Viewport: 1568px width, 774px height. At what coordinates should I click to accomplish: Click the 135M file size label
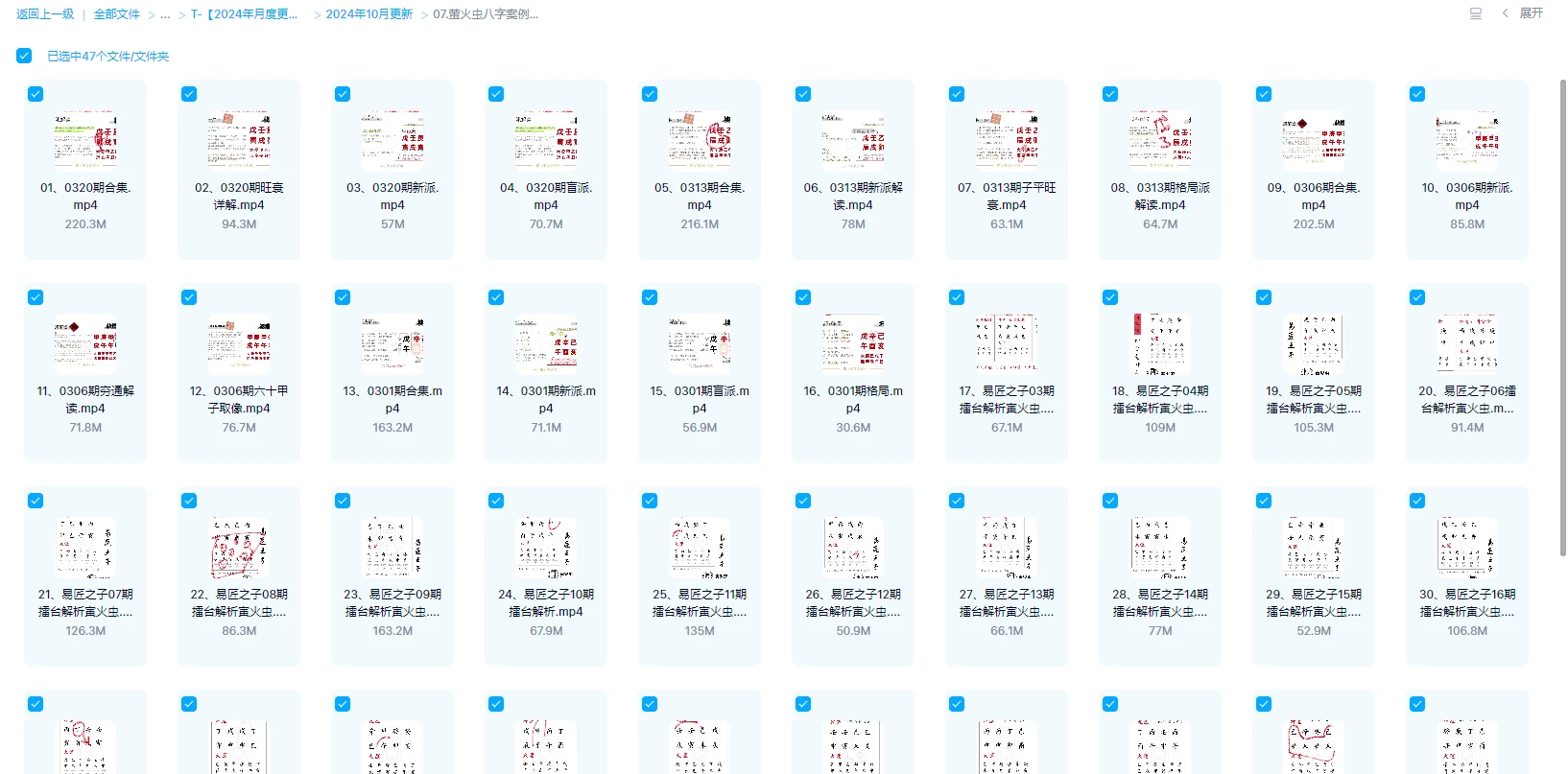(700, 631)
